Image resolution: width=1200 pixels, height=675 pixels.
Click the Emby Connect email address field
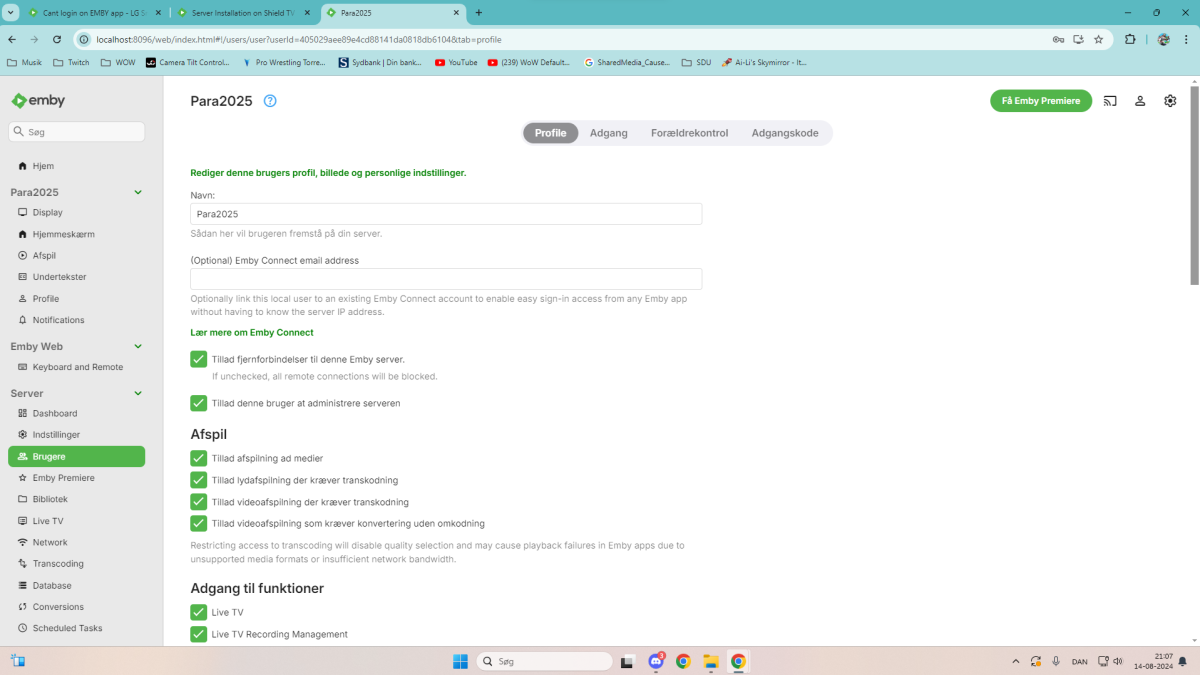coord(446,278)
